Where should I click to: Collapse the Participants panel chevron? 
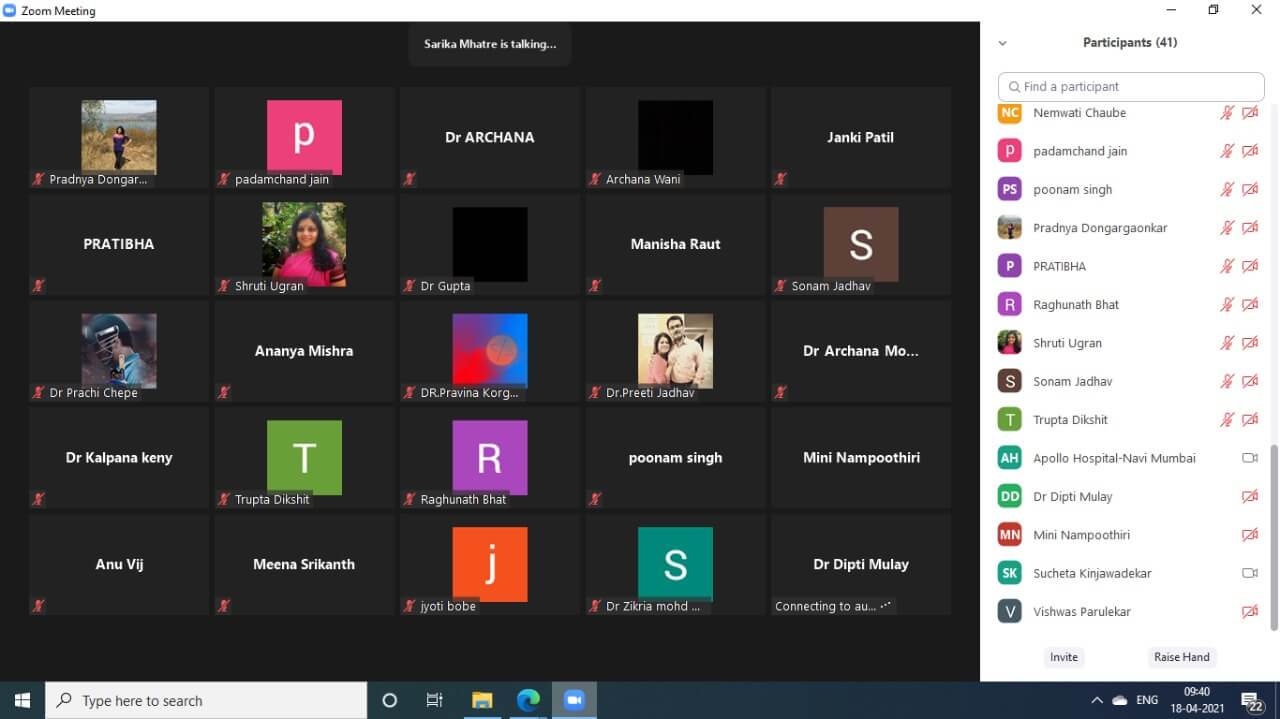click(1002, 43)
